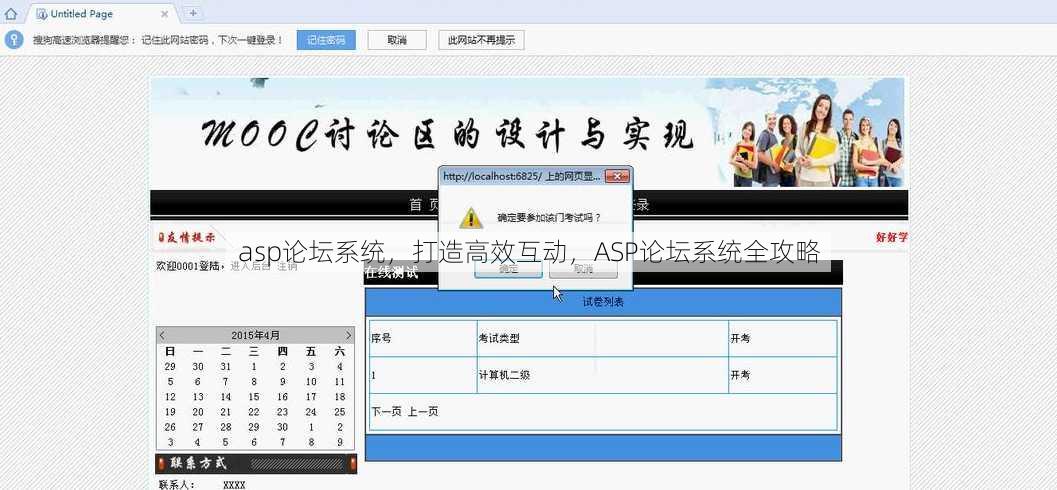Image resolution: width=1057 pixels, height=490 pixels.
Task: Select April 22 in calendar
Action: pyautogui.click(x=253, y=412)
